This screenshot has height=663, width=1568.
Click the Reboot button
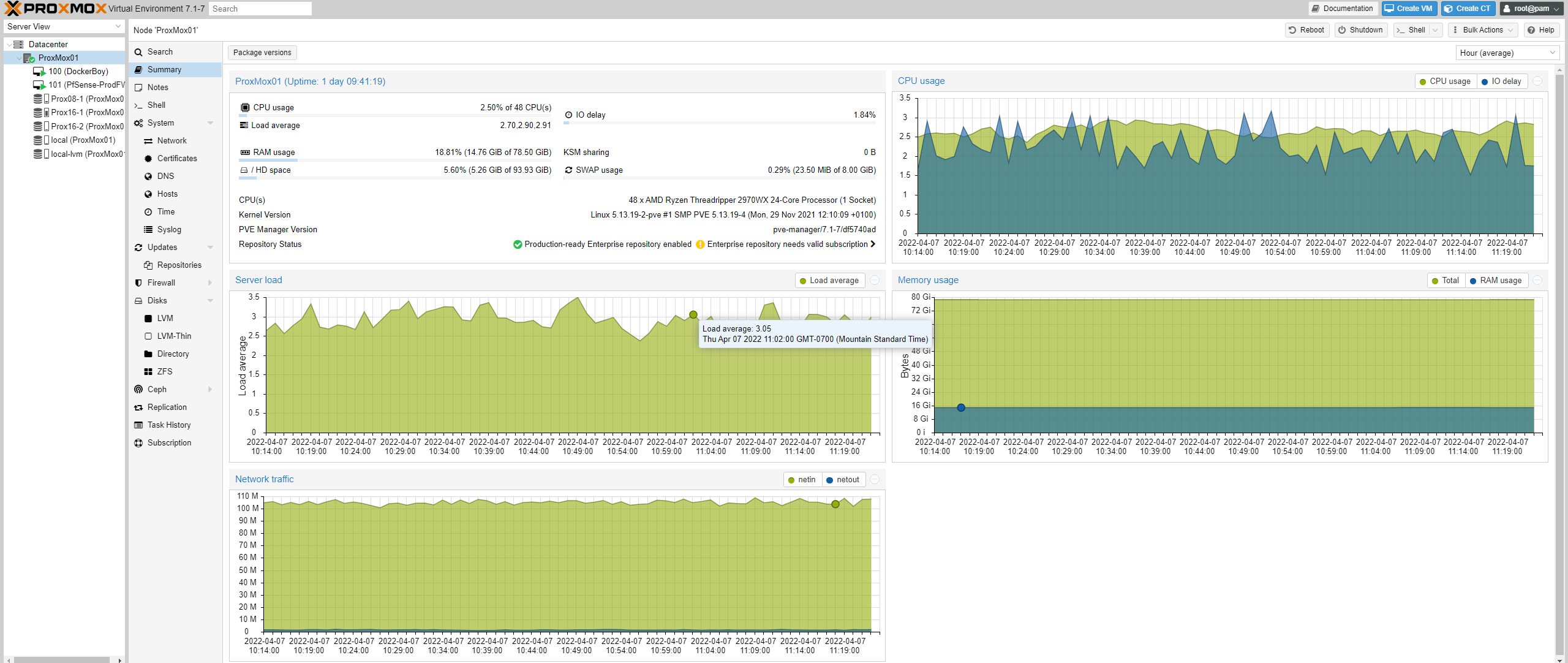pos(1306,30)
